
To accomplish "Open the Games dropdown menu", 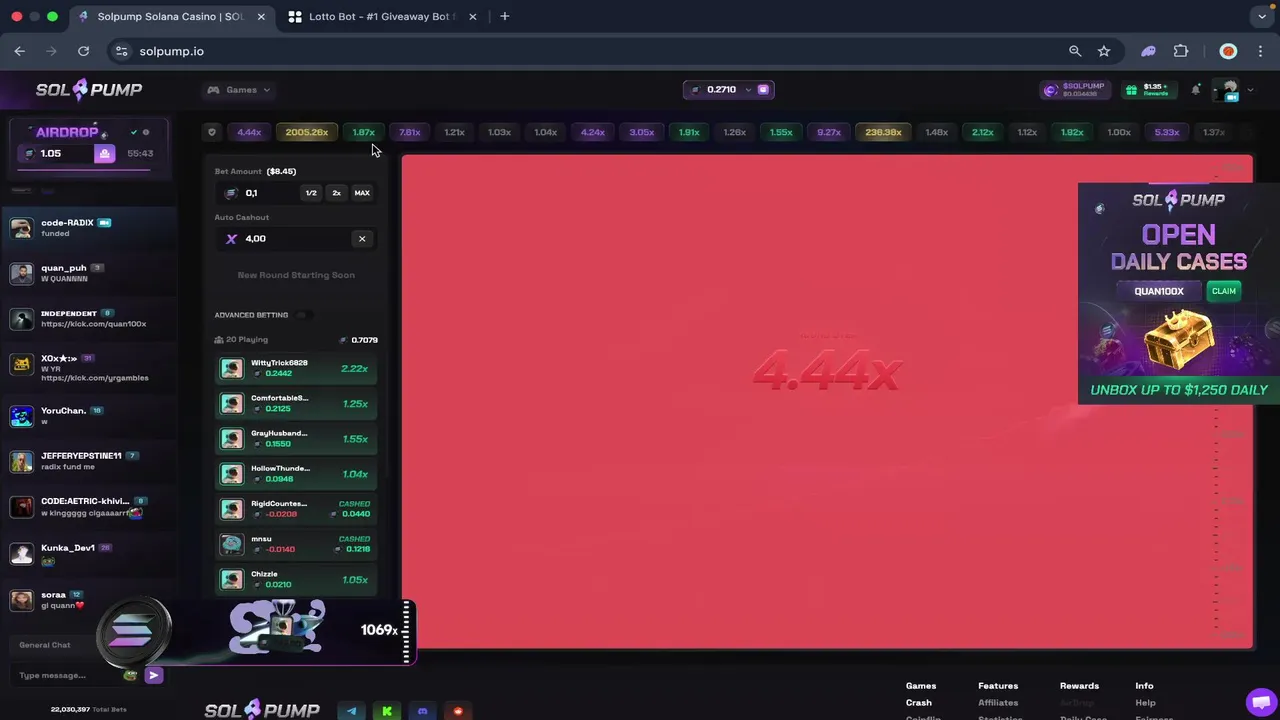I will [x=240, y=90].
